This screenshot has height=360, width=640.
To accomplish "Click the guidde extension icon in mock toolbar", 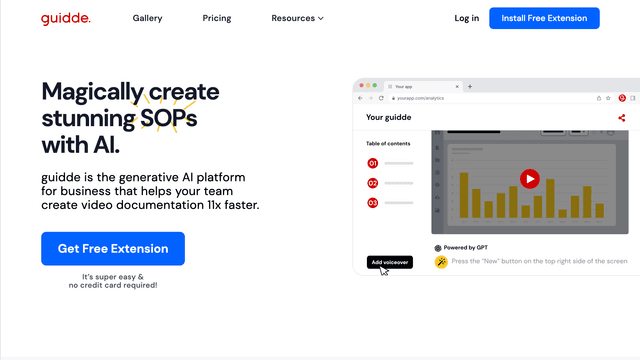I will coord(622,98).
